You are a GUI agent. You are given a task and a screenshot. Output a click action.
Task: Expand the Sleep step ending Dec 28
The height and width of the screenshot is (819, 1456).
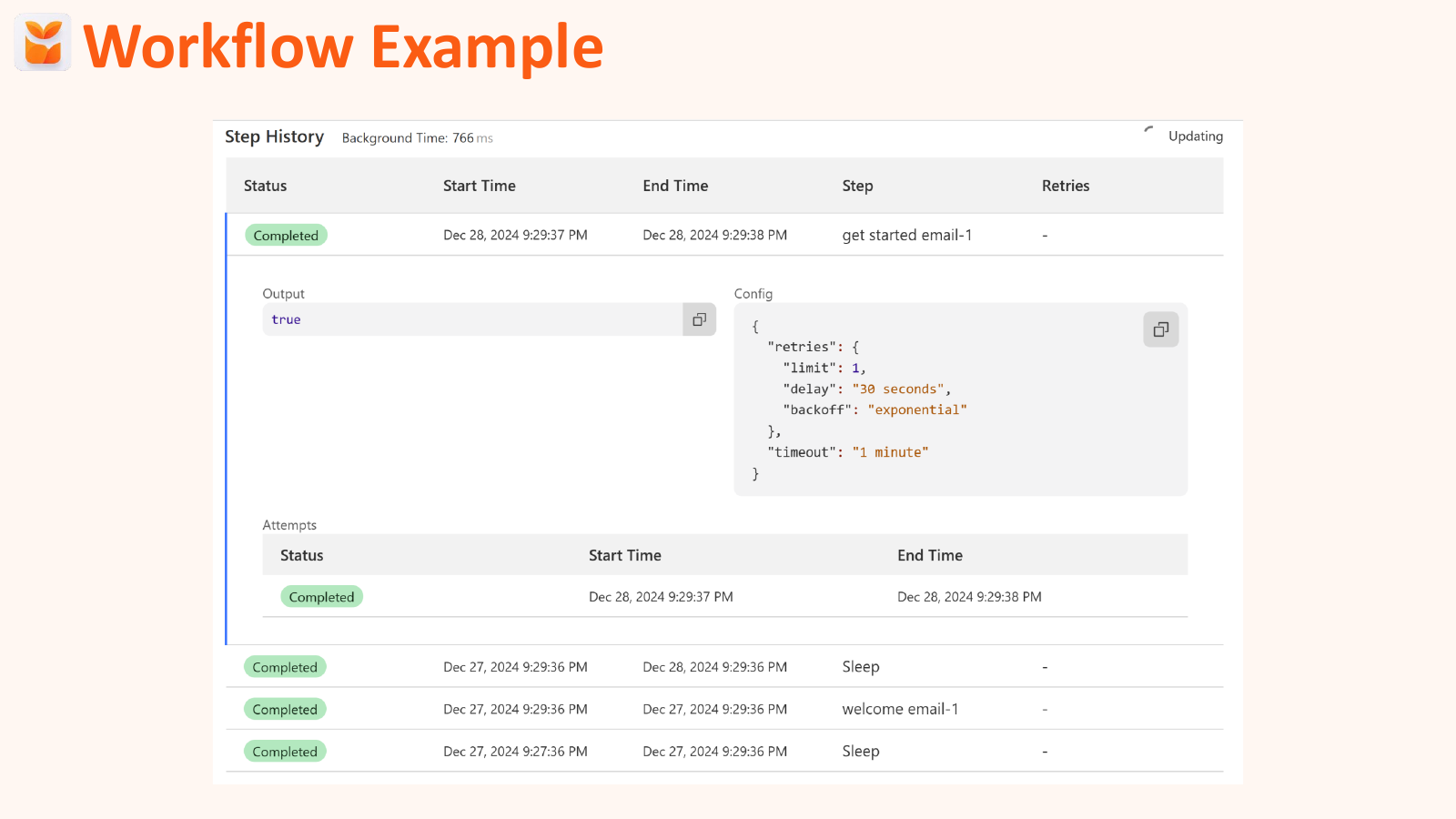(x=724, y=667)
